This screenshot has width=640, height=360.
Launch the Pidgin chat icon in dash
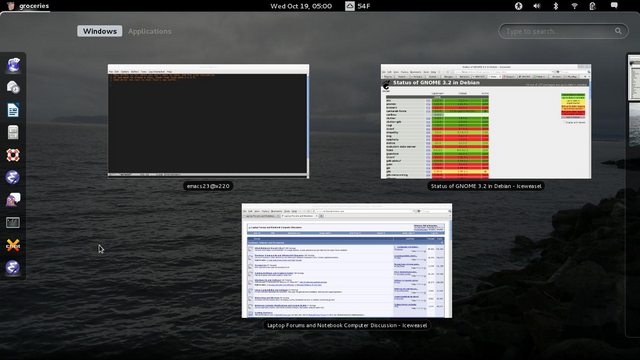(13, 200)
